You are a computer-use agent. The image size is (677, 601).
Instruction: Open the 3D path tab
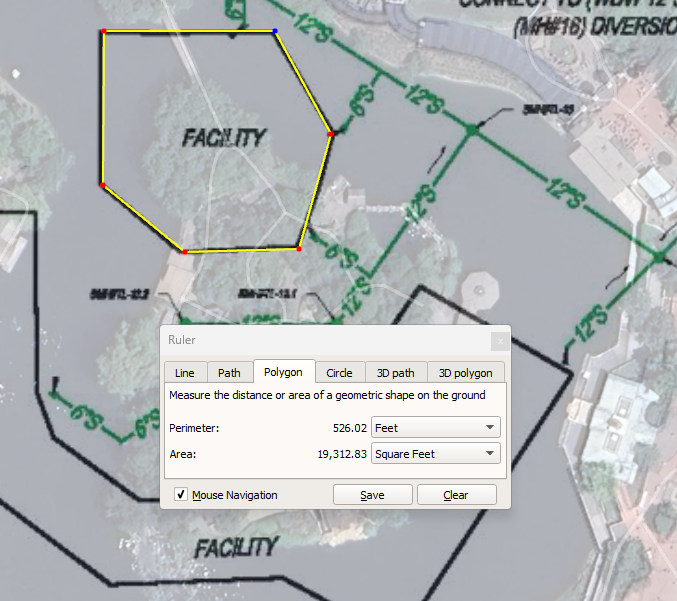click(396, 373)
